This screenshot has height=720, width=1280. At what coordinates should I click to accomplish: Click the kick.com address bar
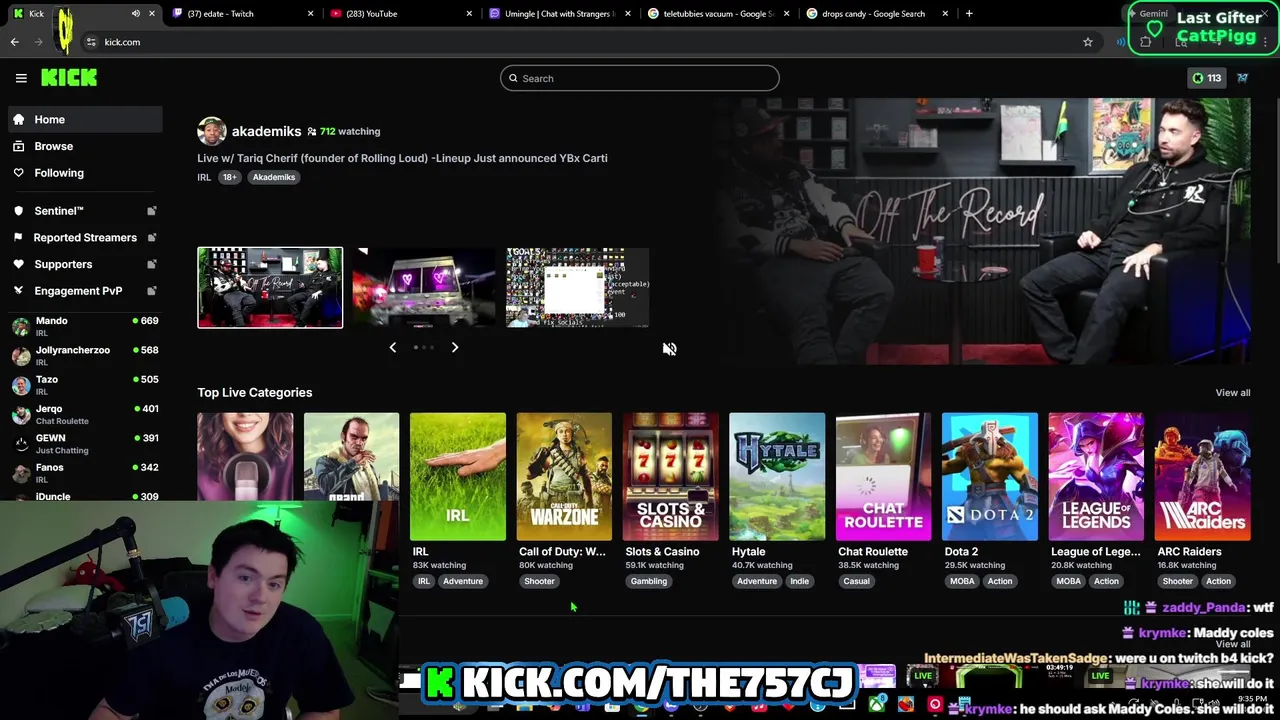[x=590, y=42]
